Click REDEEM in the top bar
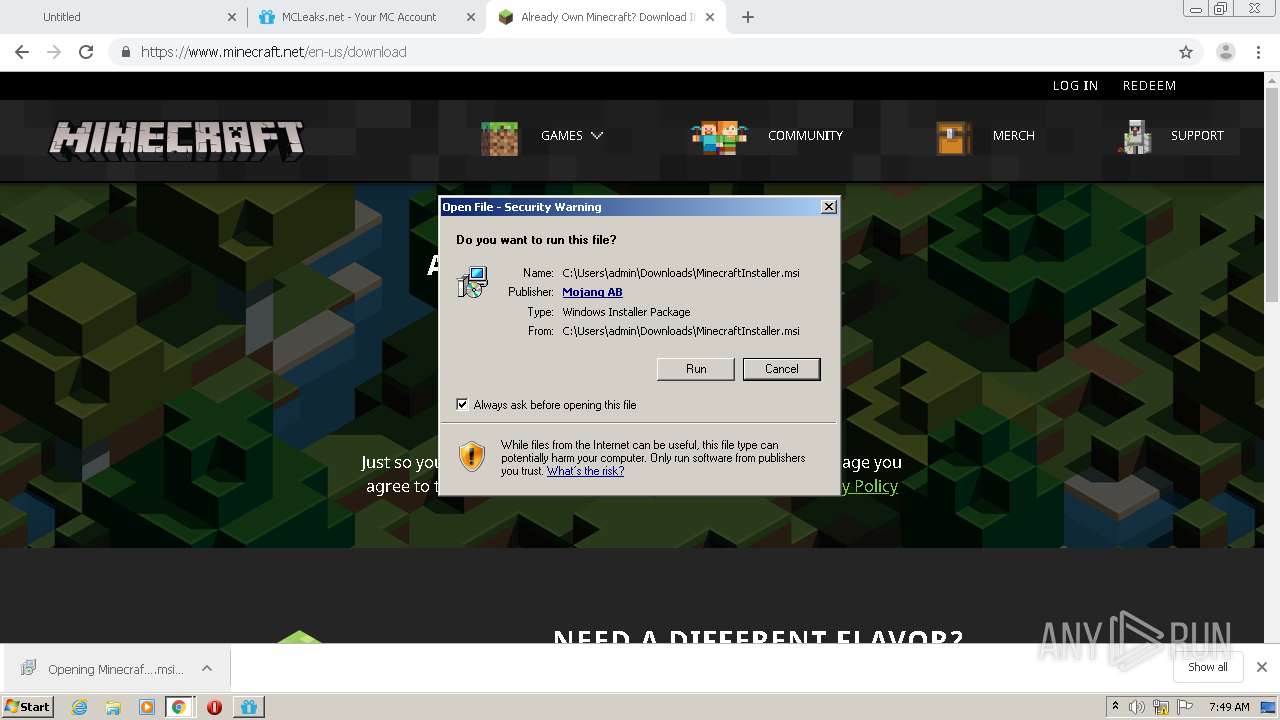Image resolution: width=1280 pixels, height=720 pixels. tap(1149, 85)
